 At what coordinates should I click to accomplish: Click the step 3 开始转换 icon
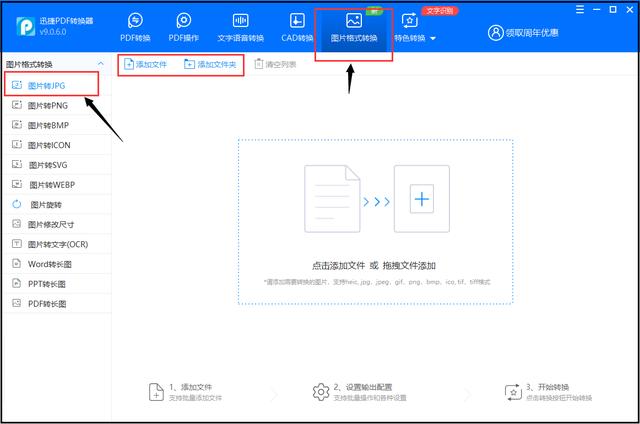tap(513, 392)
